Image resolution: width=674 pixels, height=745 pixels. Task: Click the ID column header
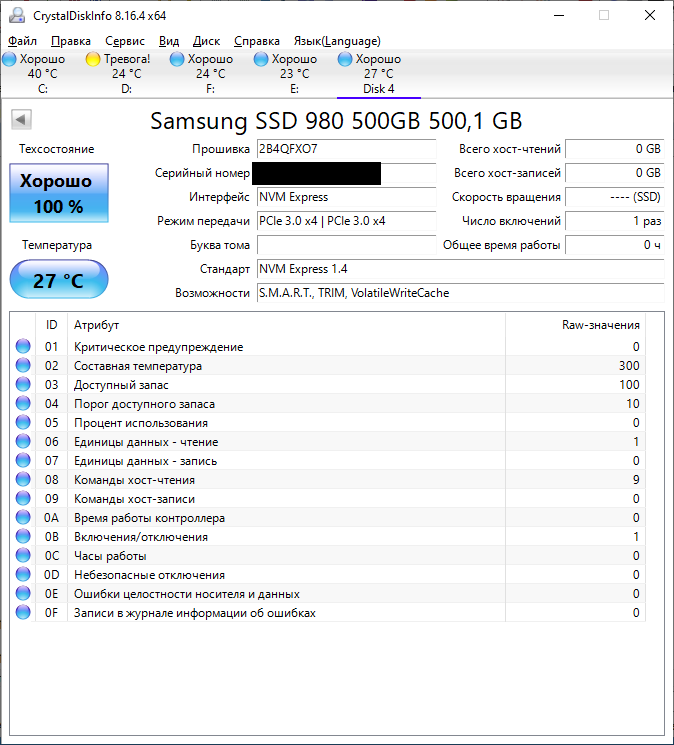(51, 325)
